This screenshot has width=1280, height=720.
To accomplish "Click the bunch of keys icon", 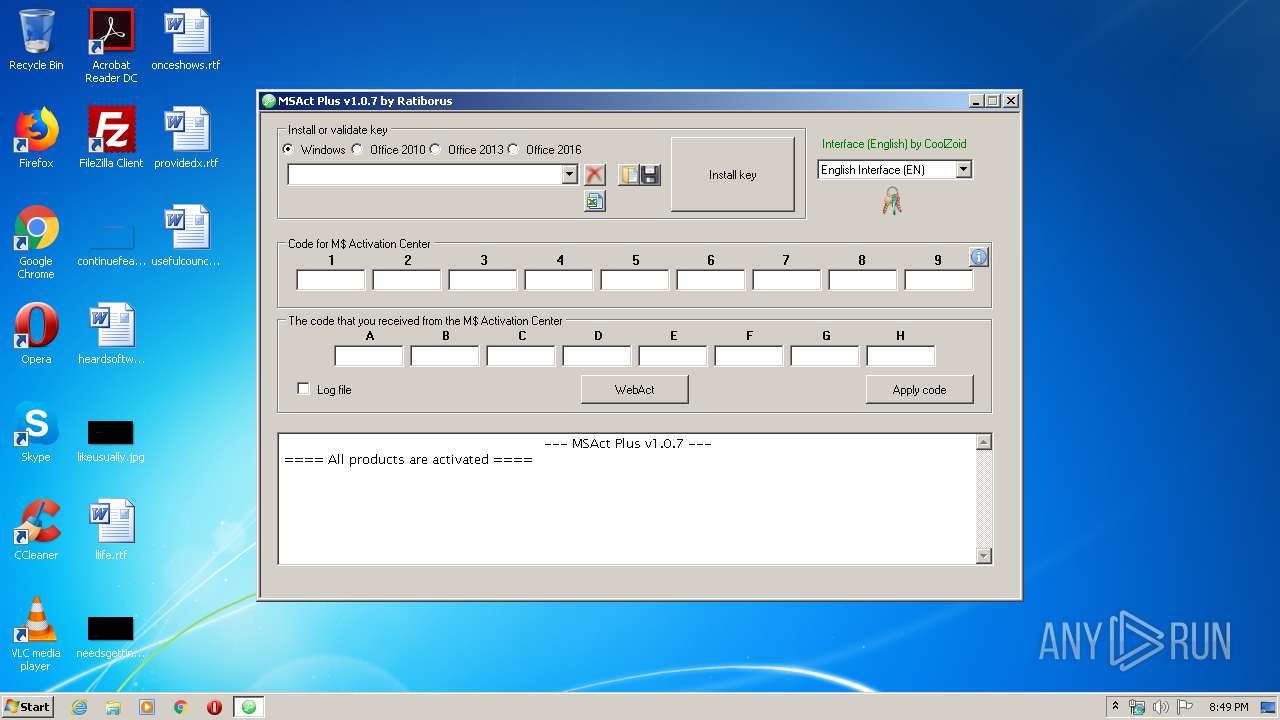I will coord(892,201).
